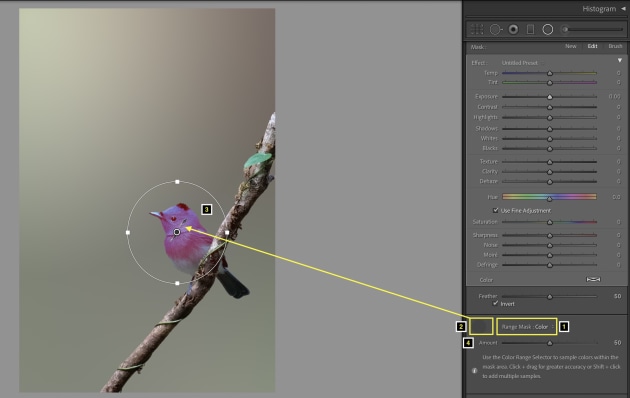
Task: Click the Saturation value field
Action: click(x=618, y=222)
